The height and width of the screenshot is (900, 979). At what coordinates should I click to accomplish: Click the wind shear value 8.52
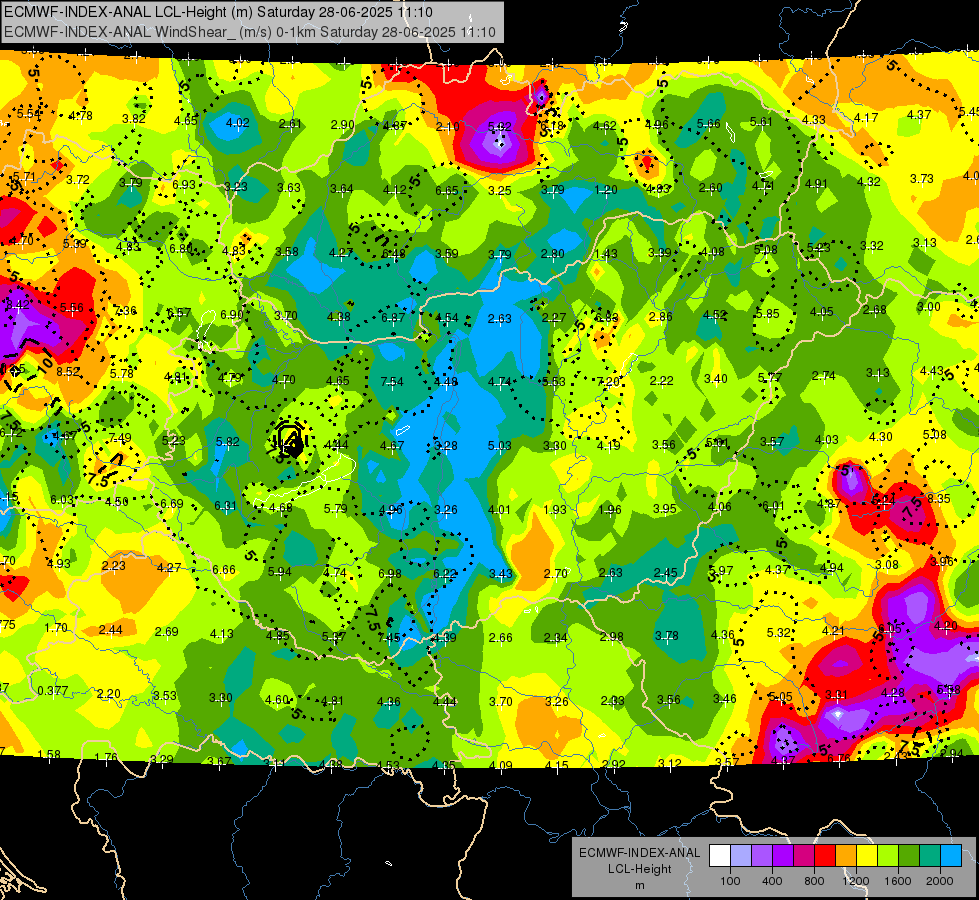click(68, 372)
